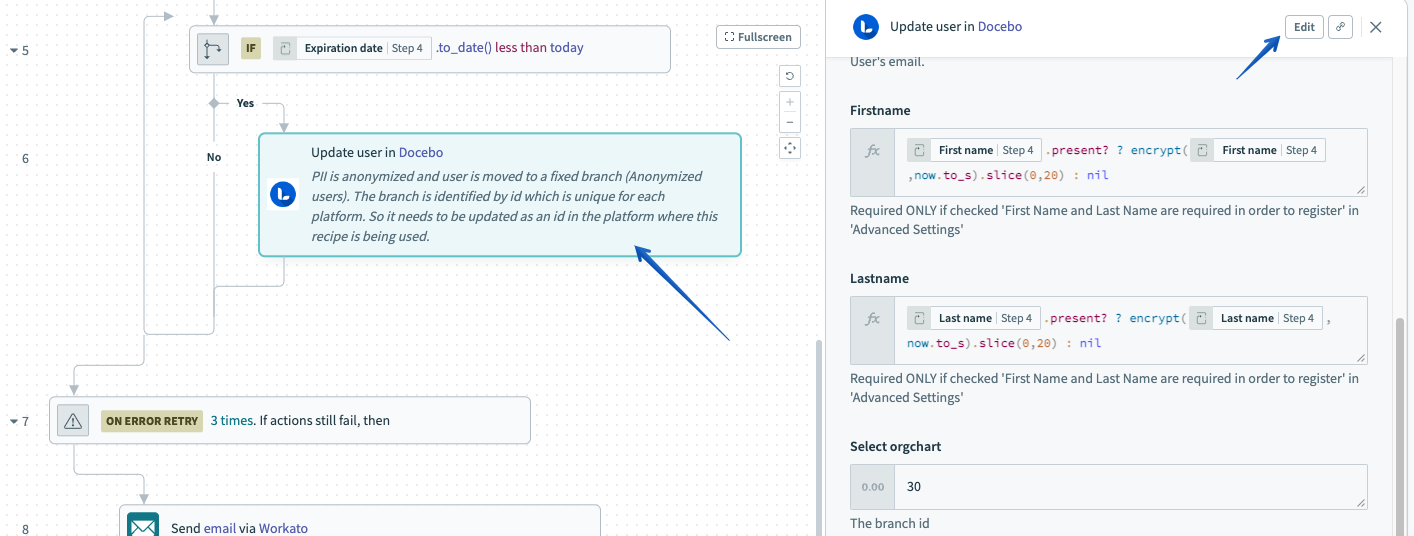Click the reset view rotate icon
This screenshot has height=536, width=1414.
[x=790, y=76]
